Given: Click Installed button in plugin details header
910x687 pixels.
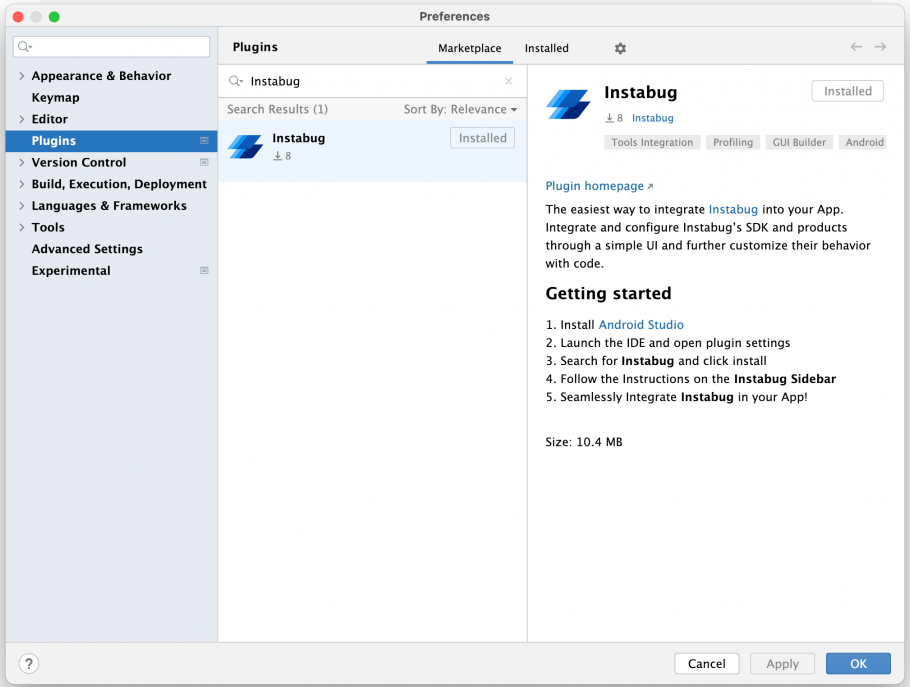Looking at the screenshot, I should pyautogui.click(x=847, y=91).
